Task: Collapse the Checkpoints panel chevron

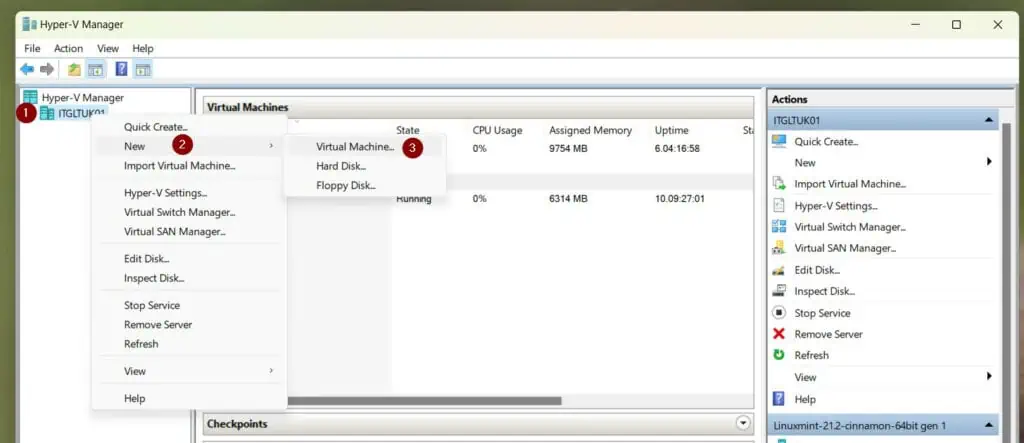Action: coord(742,424)
